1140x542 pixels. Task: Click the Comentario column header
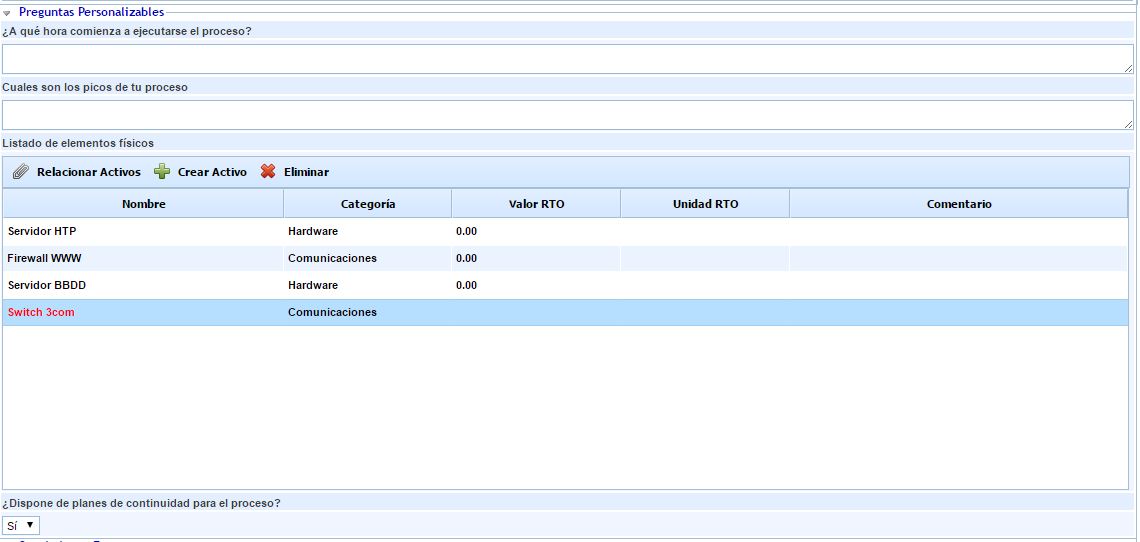[x=958, y=204]
